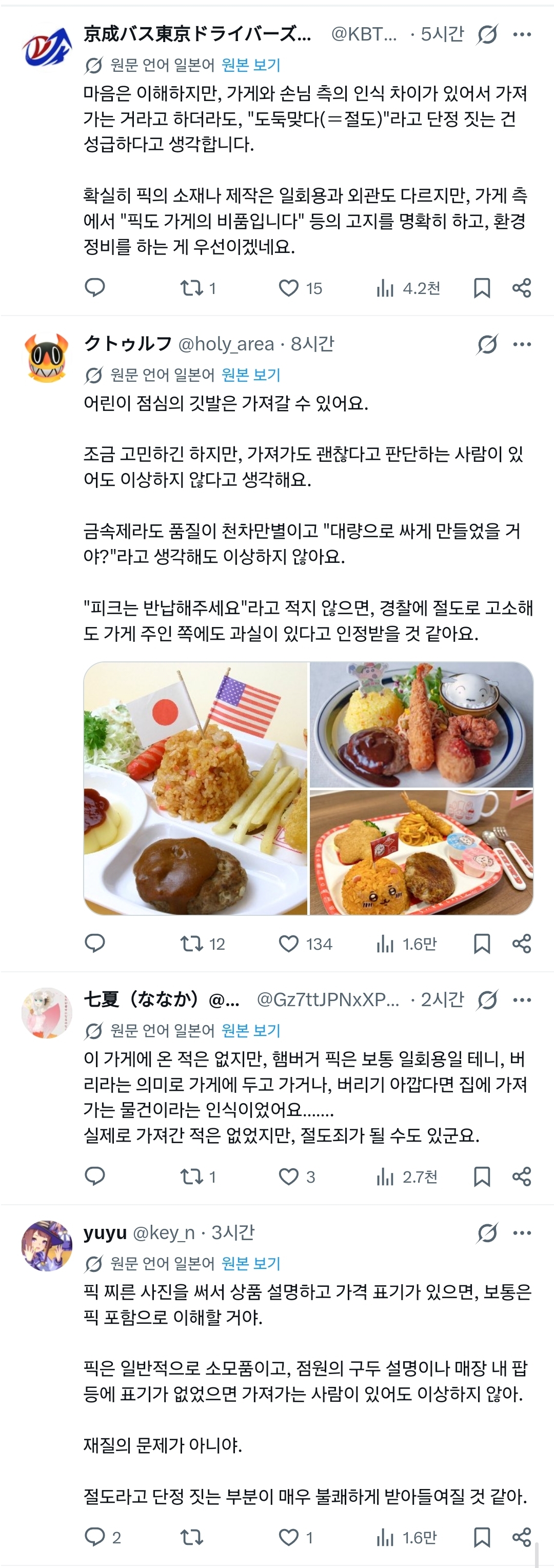Image resolution: width=554 pixels, height=1568 pixels.
Task: Bookmark the クトゥルフ tweet
Action: 482,944
